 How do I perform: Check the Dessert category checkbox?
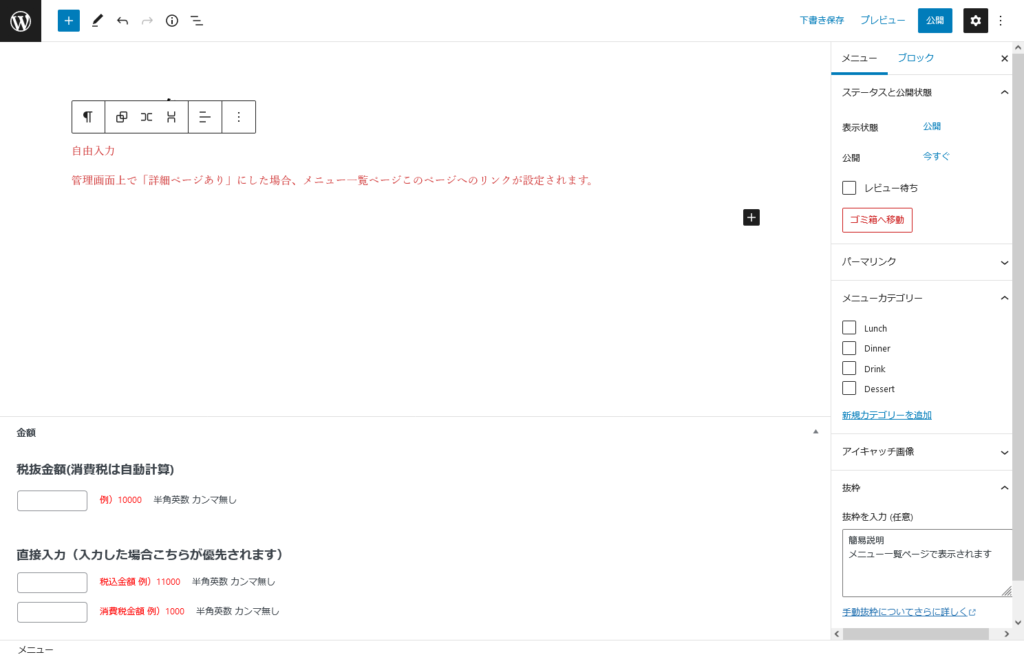click(x=849, y=389)
